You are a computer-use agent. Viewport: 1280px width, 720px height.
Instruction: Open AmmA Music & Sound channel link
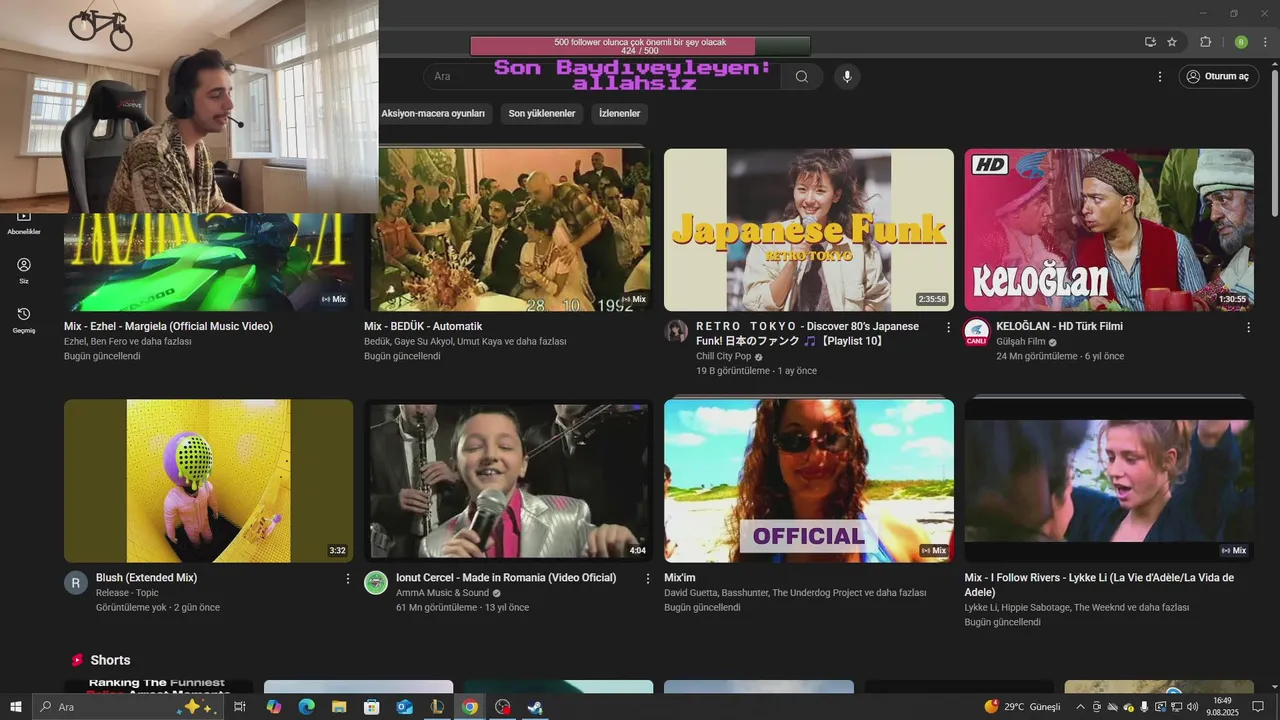442,593
